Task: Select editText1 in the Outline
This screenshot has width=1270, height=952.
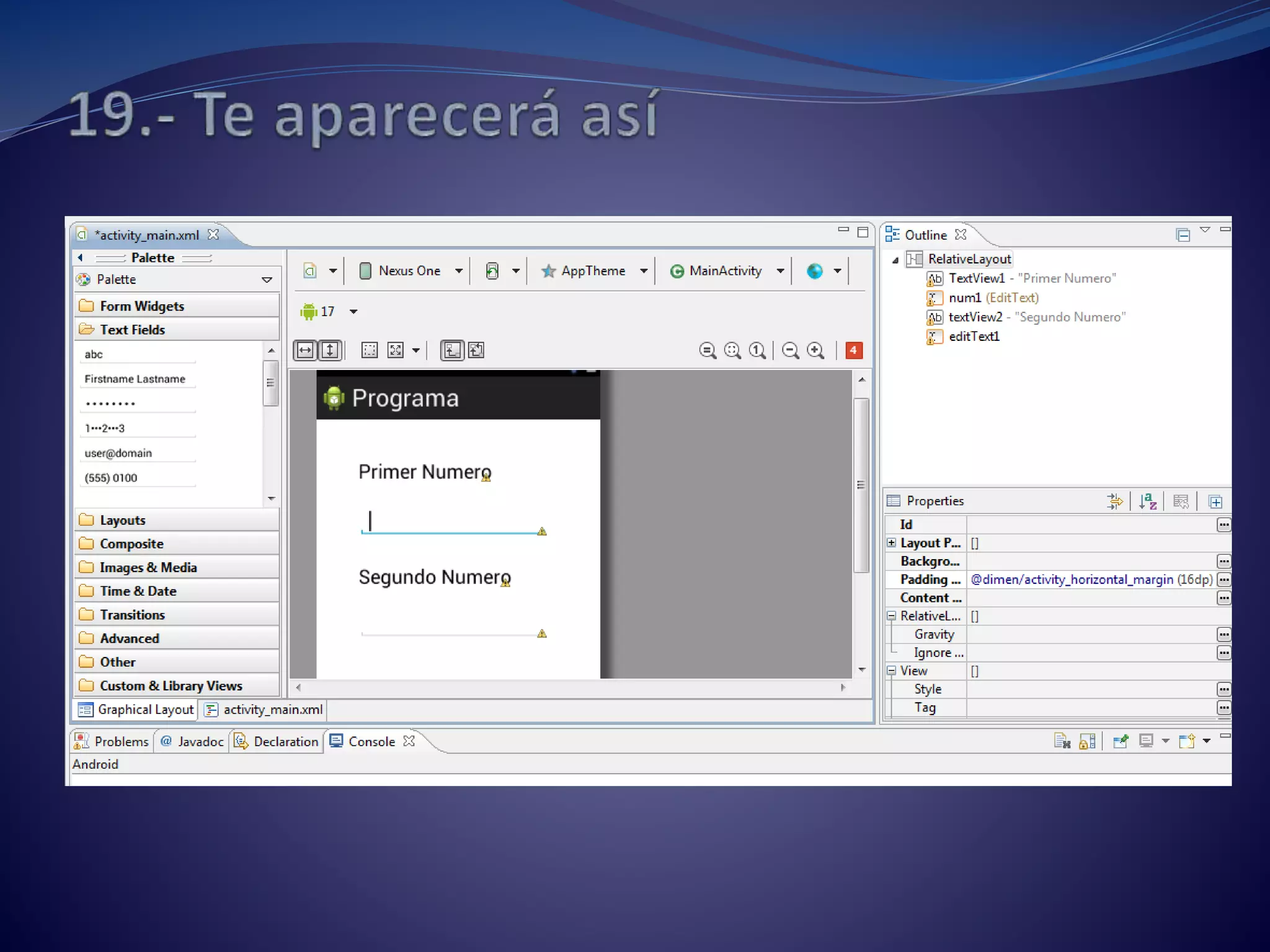Action: (x=974, y=337)
